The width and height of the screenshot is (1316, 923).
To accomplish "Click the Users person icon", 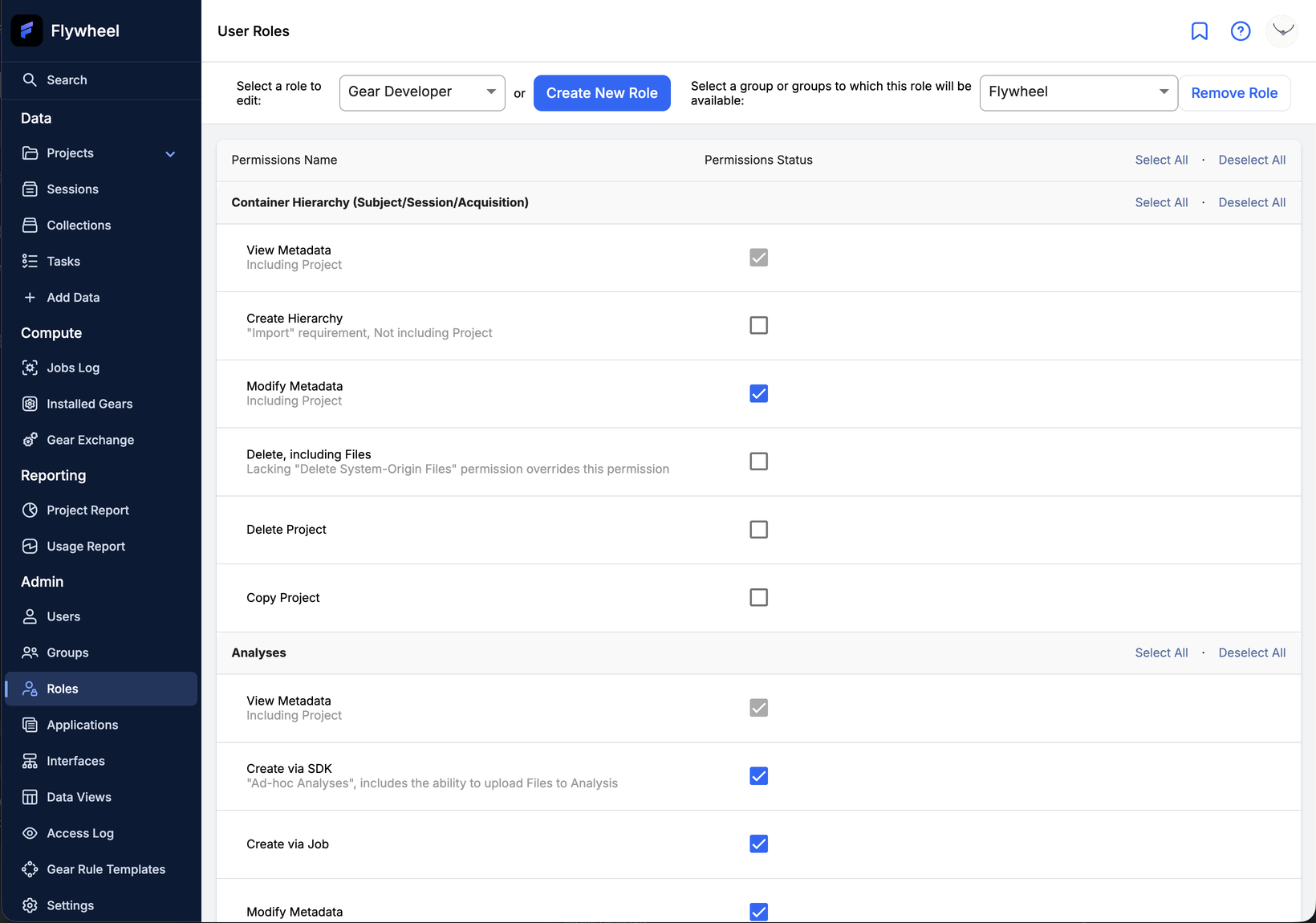I will (x=30, y=616).
